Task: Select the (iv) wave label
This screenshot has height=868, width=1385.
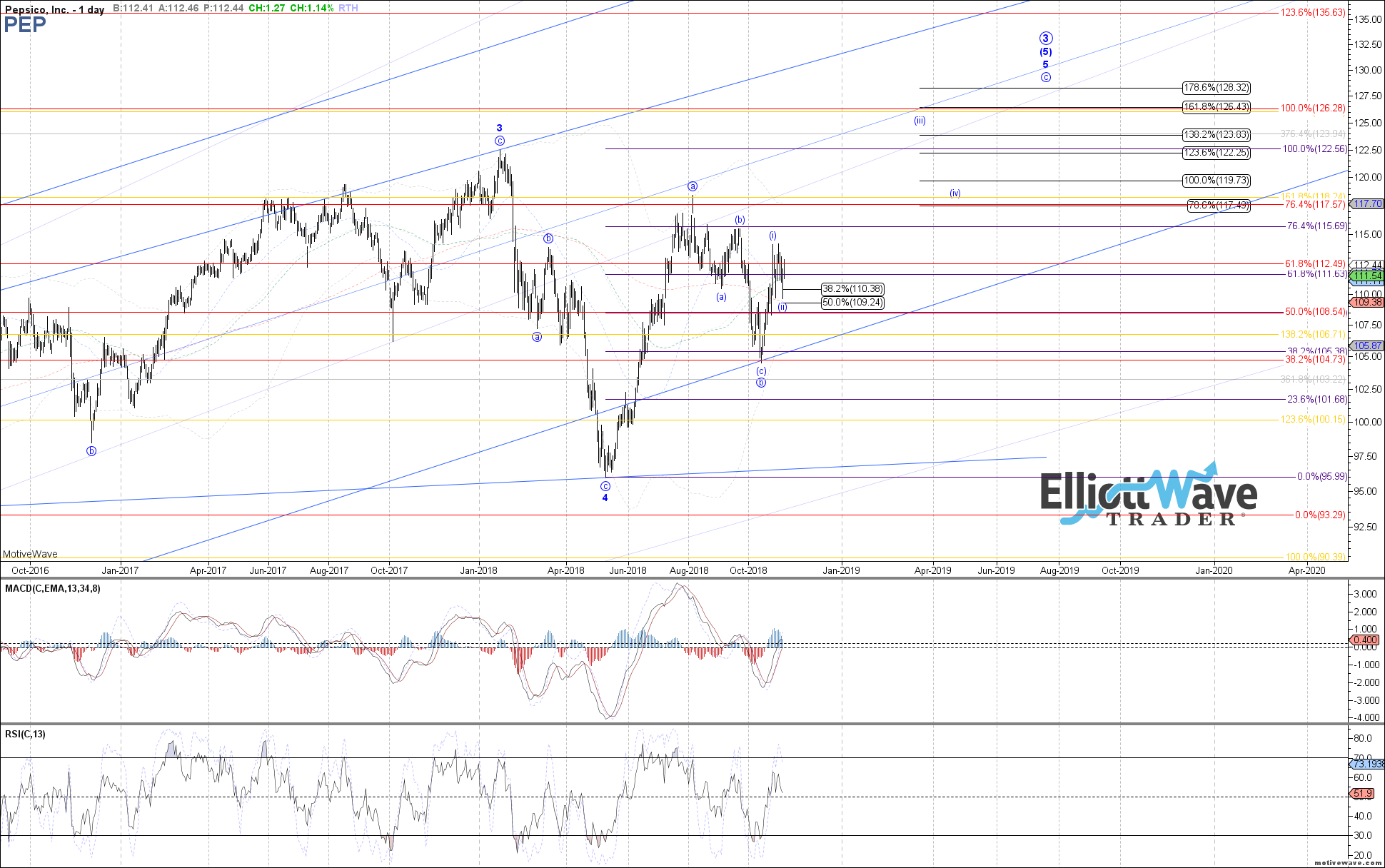Action: click(955, 193)
